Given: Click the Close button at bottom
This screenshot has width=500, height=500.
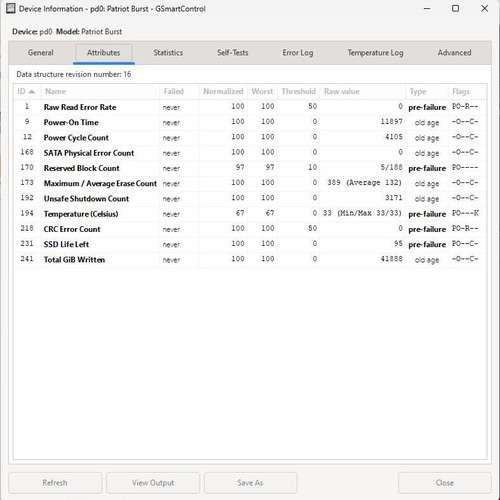Looking at the screenshot, I should coord(445,483).
